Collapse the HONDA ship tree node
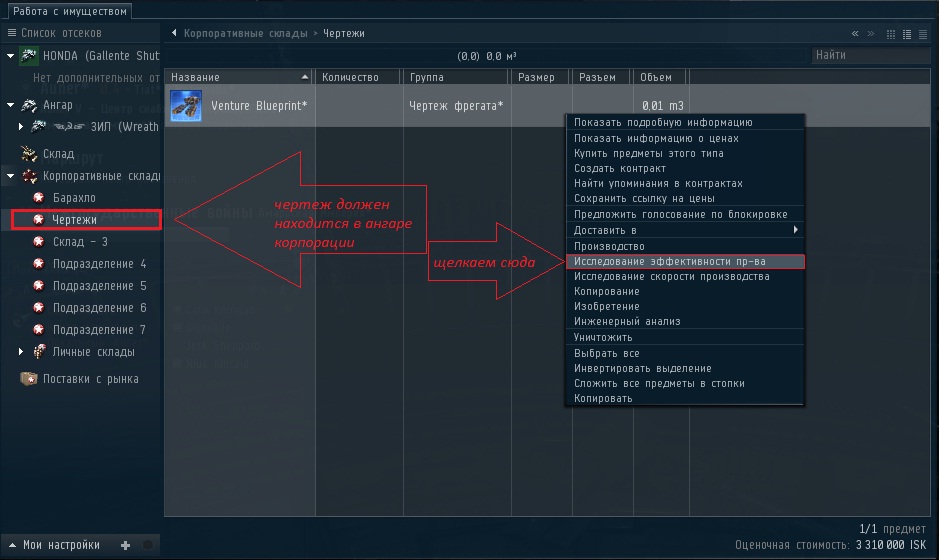Image resolution: width=939 pixels, height=560 pixels. pyautogui.click(x=11, y=56)
